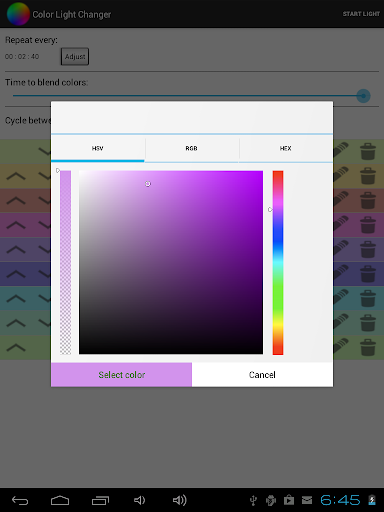This screenshot has height=512, width=384.
Task: Confirm with the Select color button
Action: tap(121, 375)
